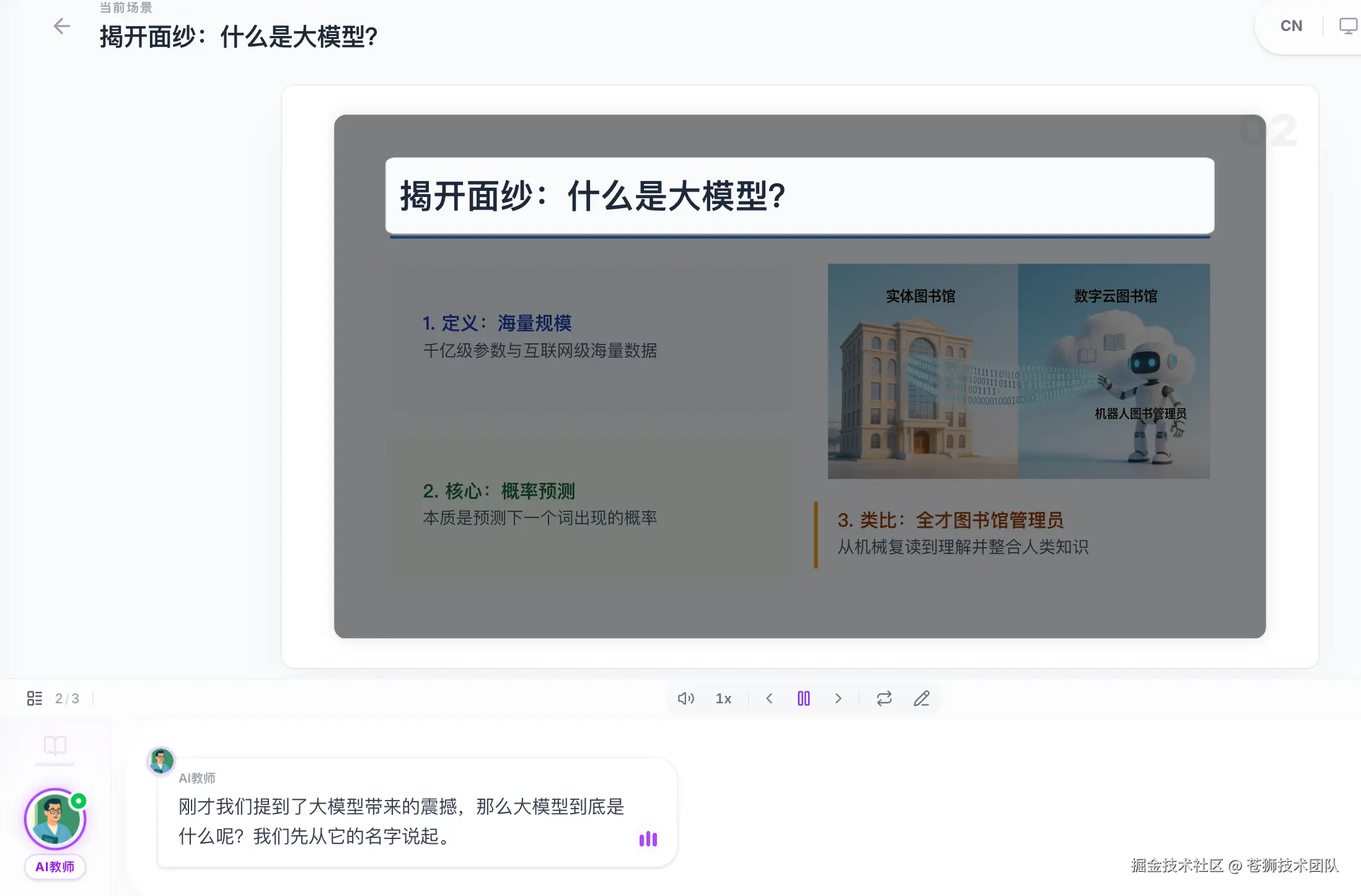
Task: Open the slide outline list icon
Action: 35,698
